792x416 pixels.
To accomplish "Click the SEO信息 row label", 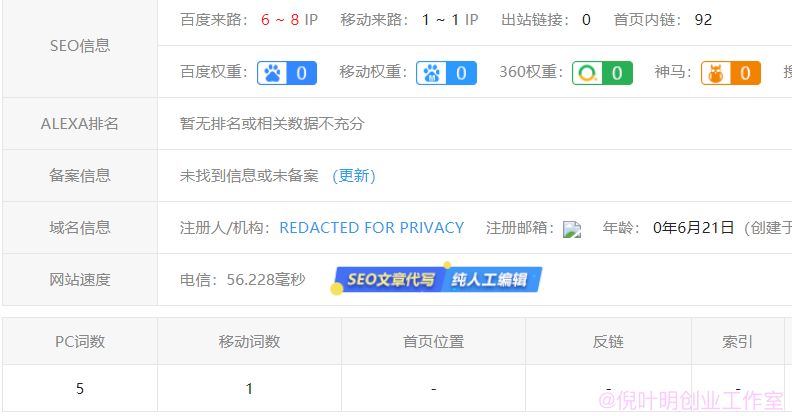I will (80, 46).
